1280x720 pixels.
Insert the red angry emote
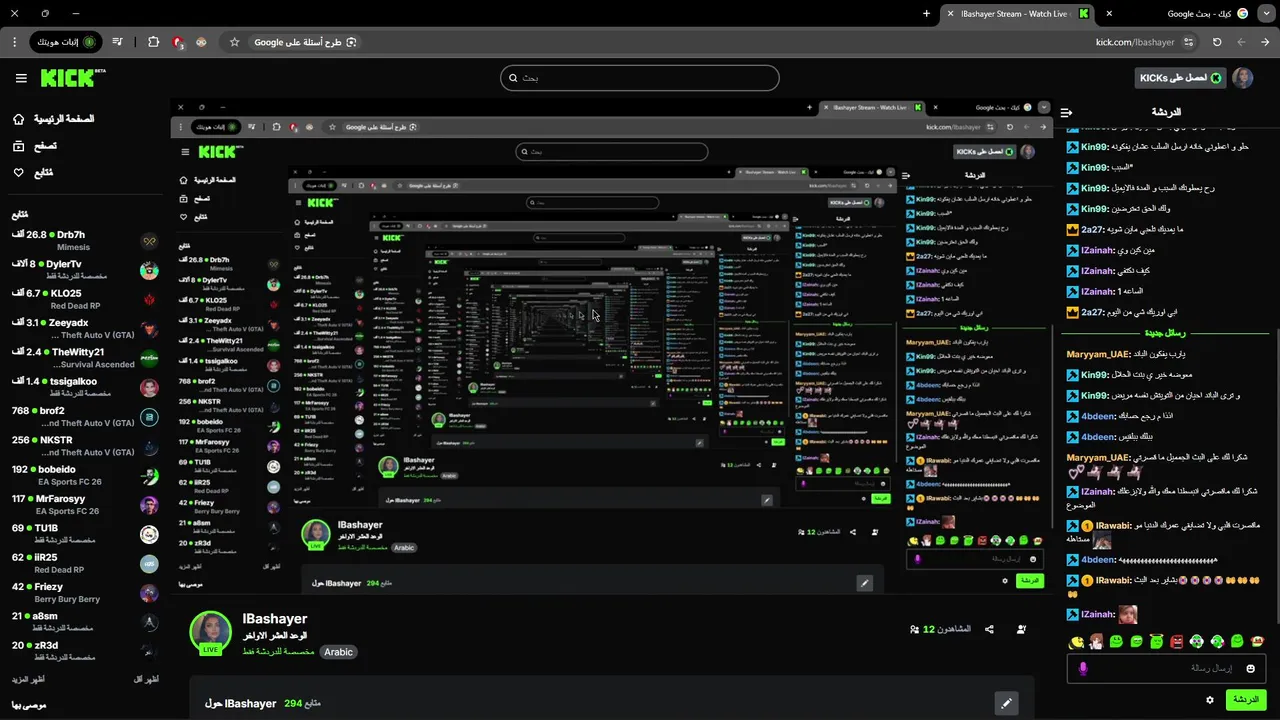pos(1177,641)
